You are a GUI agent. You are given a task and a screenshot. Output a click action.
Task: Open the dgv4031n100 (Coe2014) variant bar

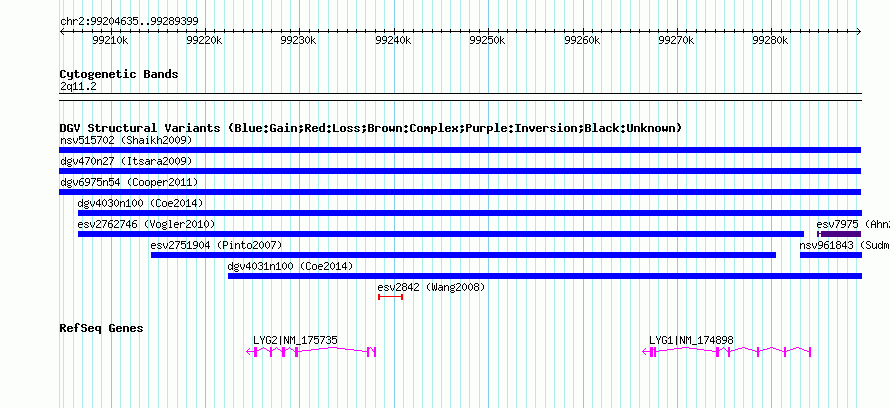tap(545, 276)
